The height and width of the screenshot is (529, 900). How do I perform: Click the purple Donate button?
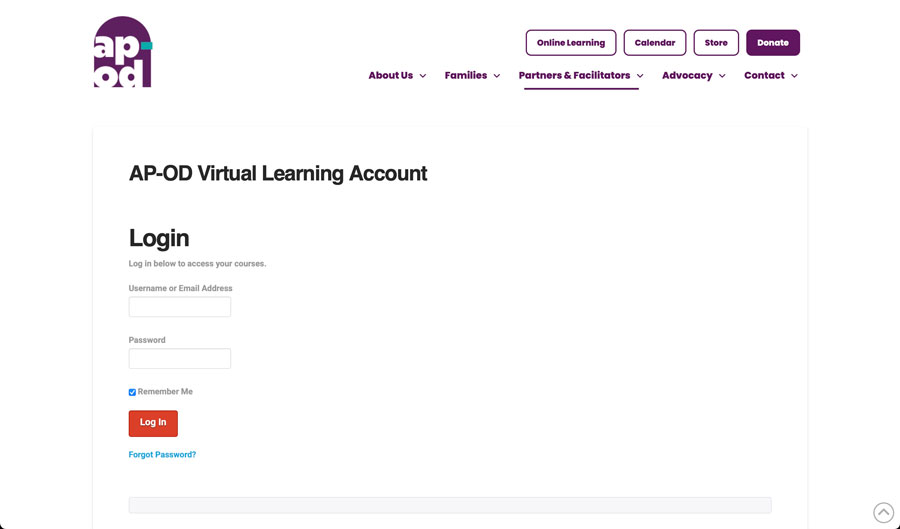[x=773, y=42]
